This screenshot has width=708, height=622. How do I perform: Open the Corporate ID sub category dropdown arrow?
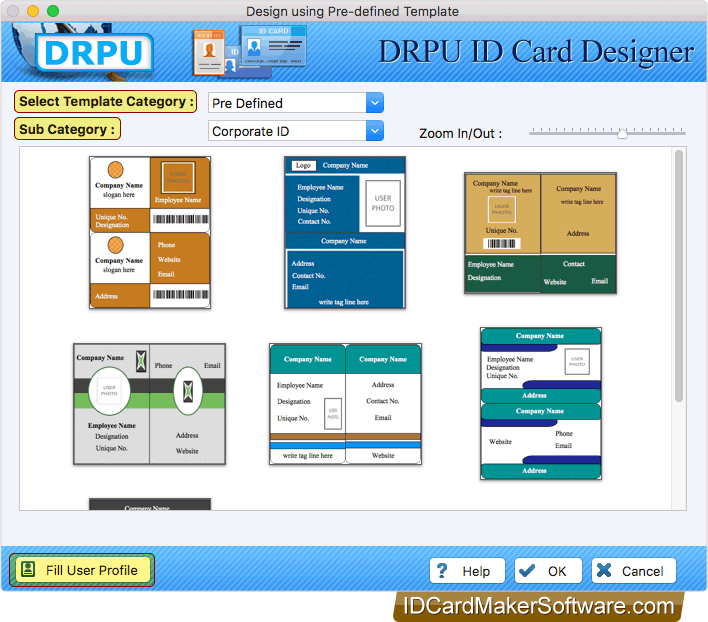pos(374,131)
